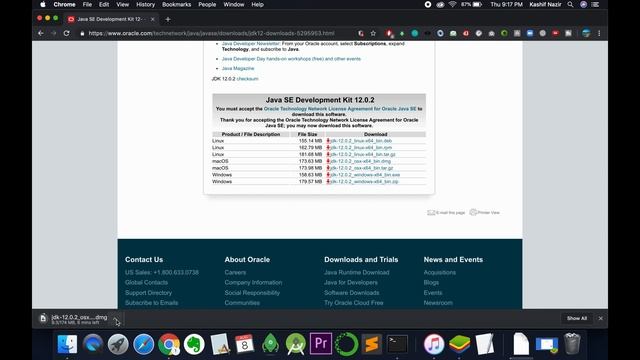Select the Java SE Development Kit tab
640x360 pixels.
(111, 19)
